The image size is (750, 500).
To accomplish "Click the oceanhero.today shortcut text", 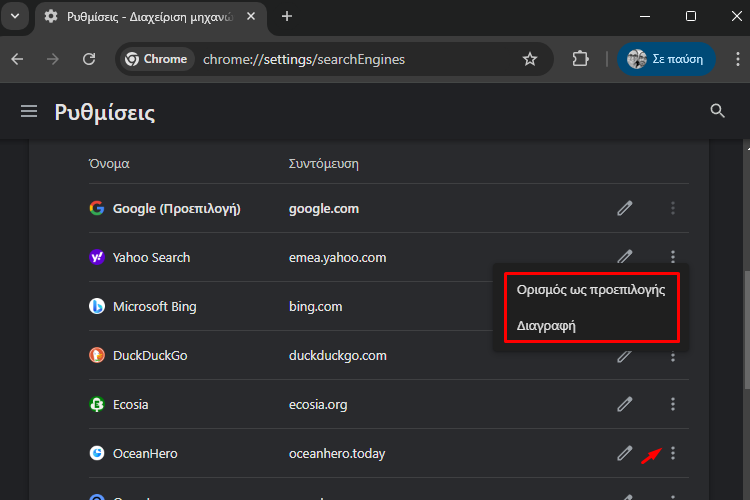I will 337,454.
